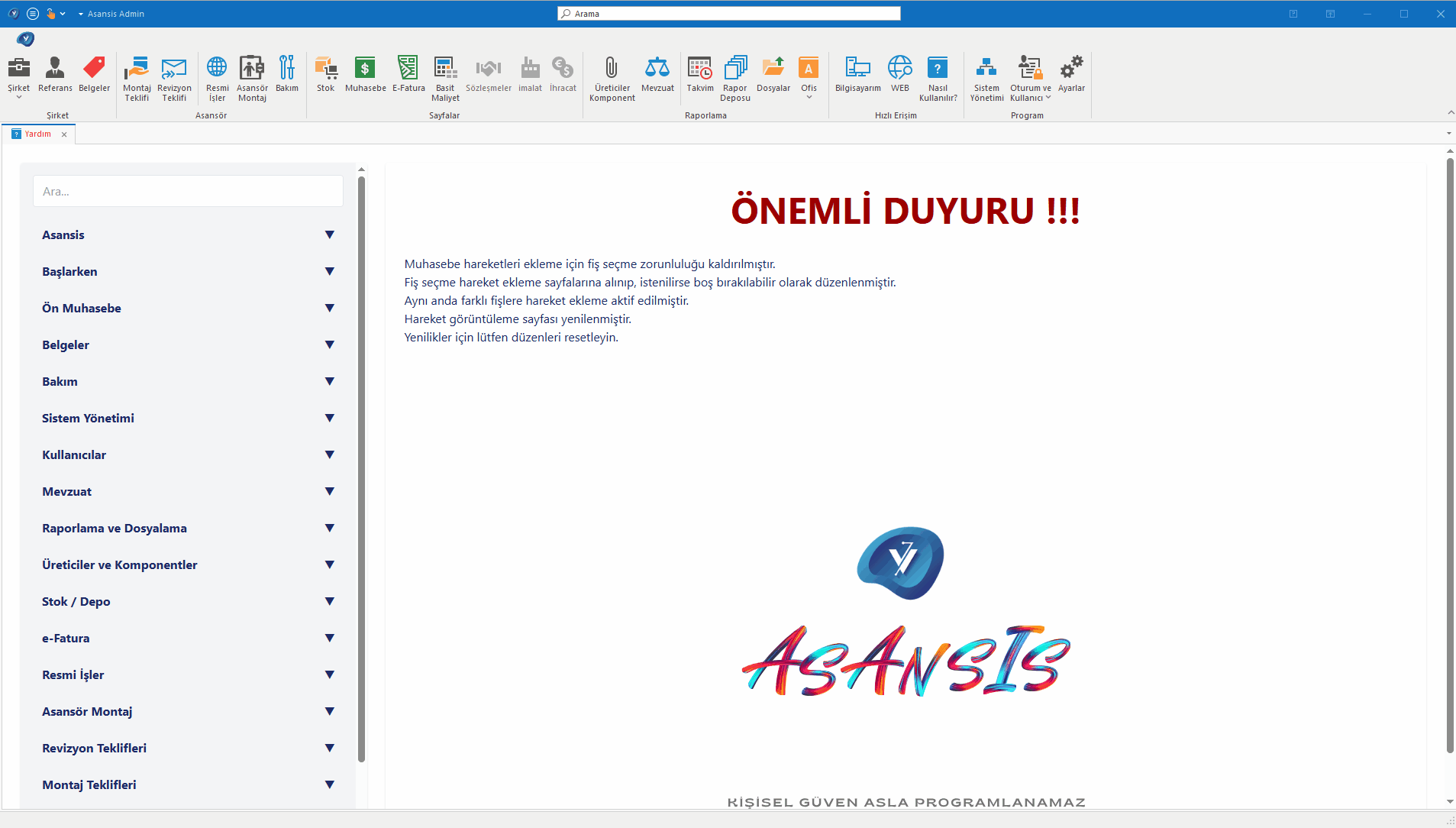Expand the Asansör Montaj help section
This screenshot has width=1456, height=828.
coord(189,711)
